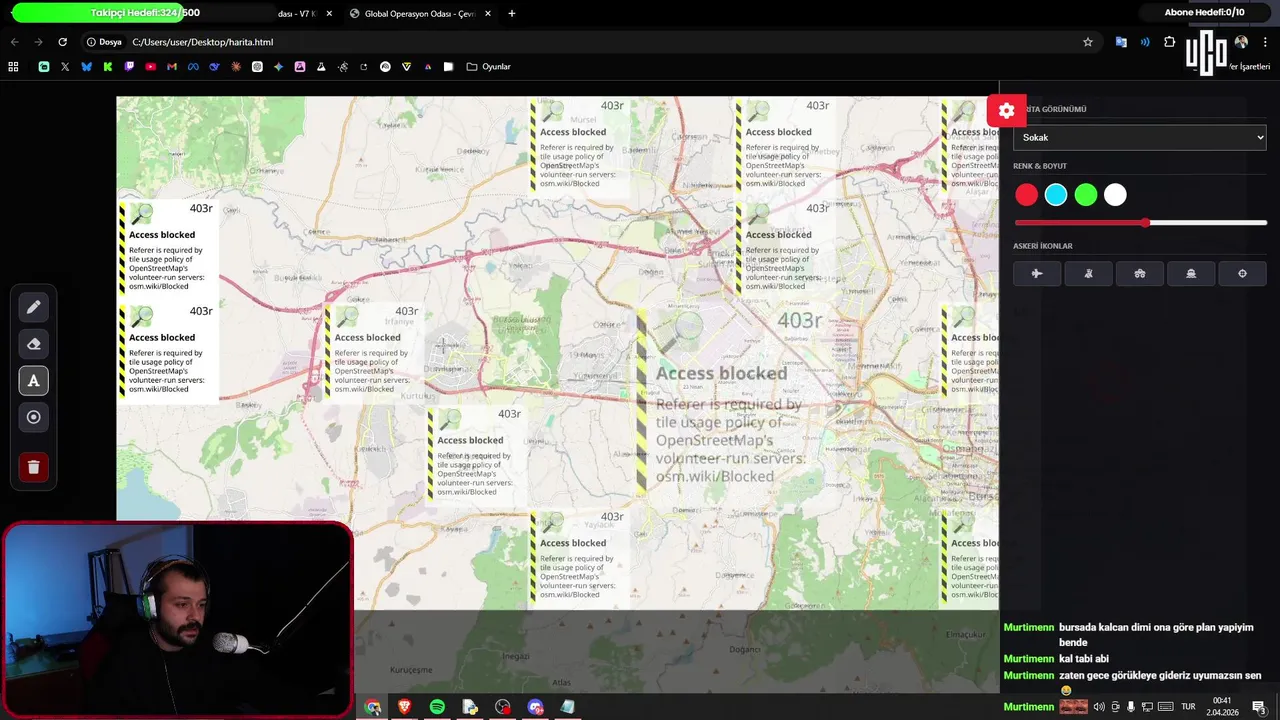The width and height of the screenshot is (1280, 720).
Task: Click the taskbar clock showing 00:41
Action: 1222,706
